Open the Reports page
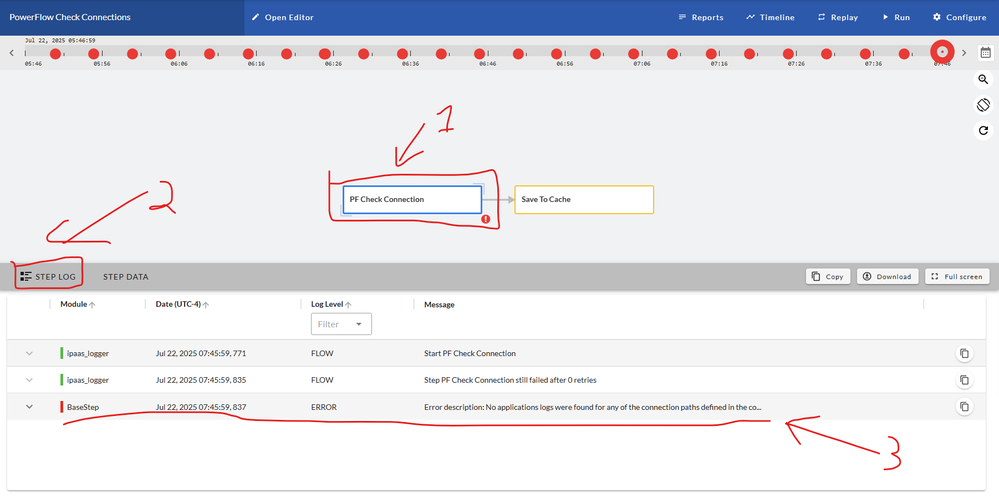 (701, 17)
